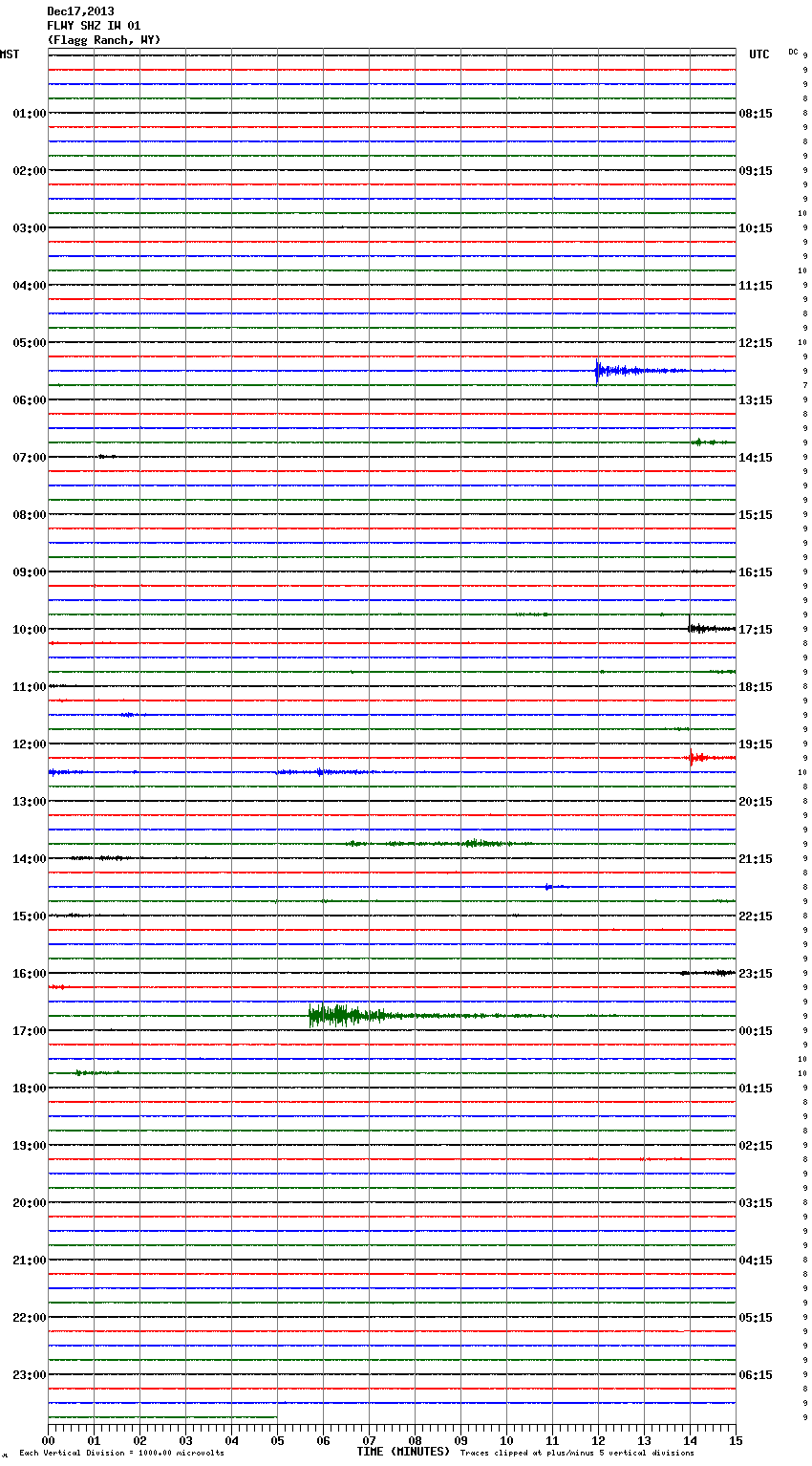Click minute 03 on the bottom axis
812x1466 pixels.
pyautogui.click(x=185, y=1440)
